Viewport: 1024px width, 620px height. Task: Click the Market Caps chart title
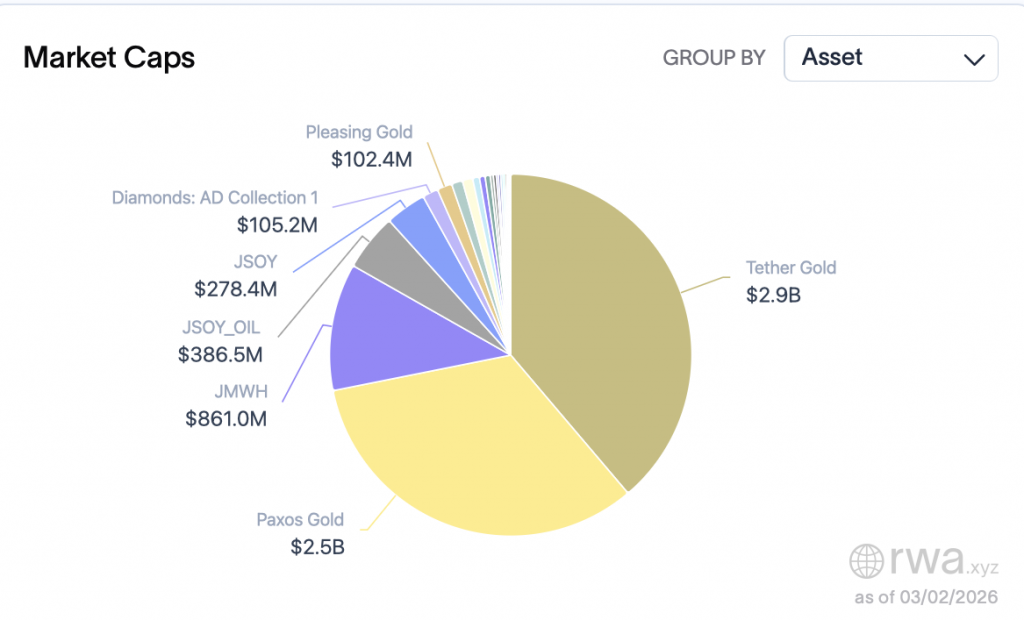click(109, 58)
